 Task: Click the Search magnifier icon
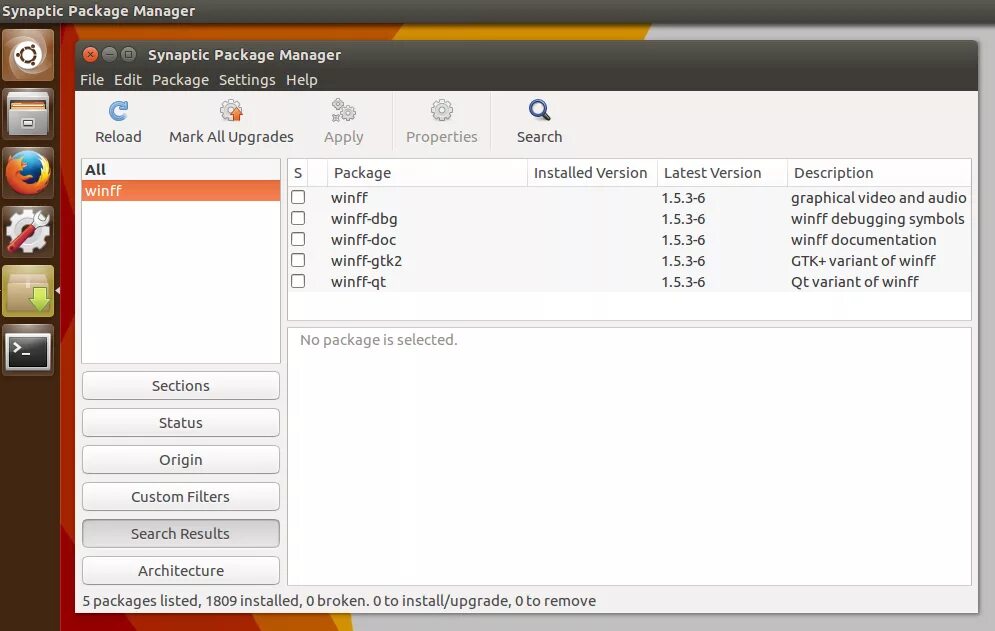(539, 110)
